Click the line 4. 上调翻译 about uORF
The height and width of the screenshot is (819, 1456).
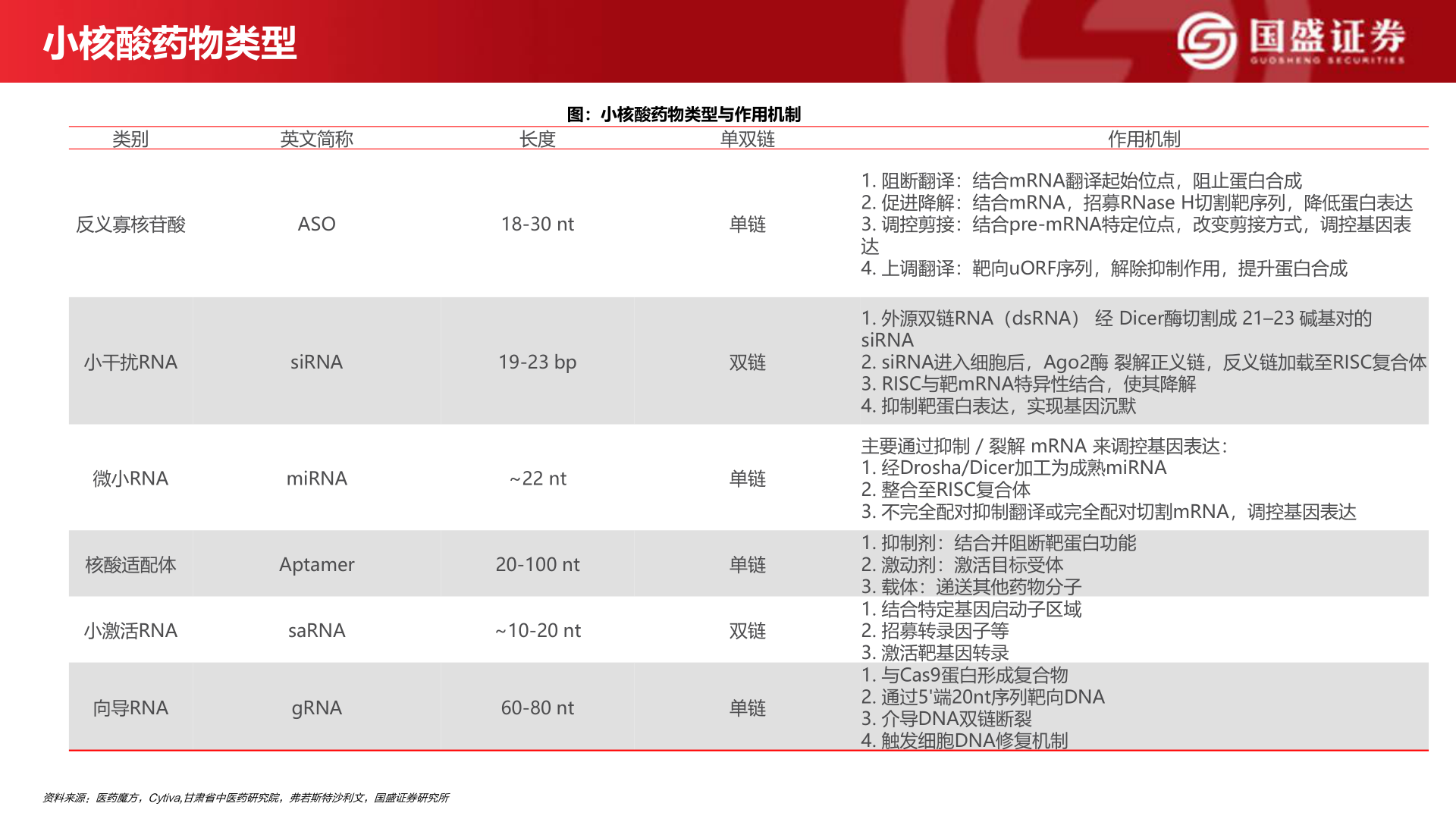pos(1104,268)
